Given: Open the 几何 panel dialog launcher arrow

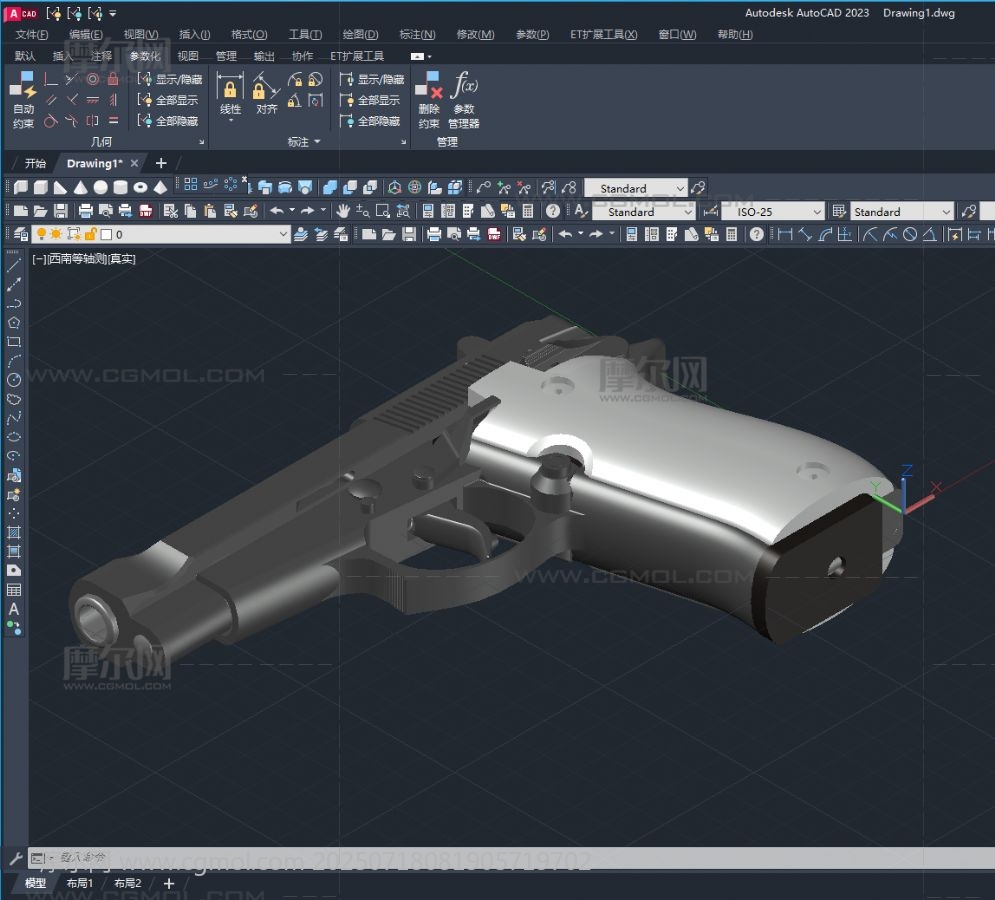Looking at the screenshot, I should [x=202, y=142].
